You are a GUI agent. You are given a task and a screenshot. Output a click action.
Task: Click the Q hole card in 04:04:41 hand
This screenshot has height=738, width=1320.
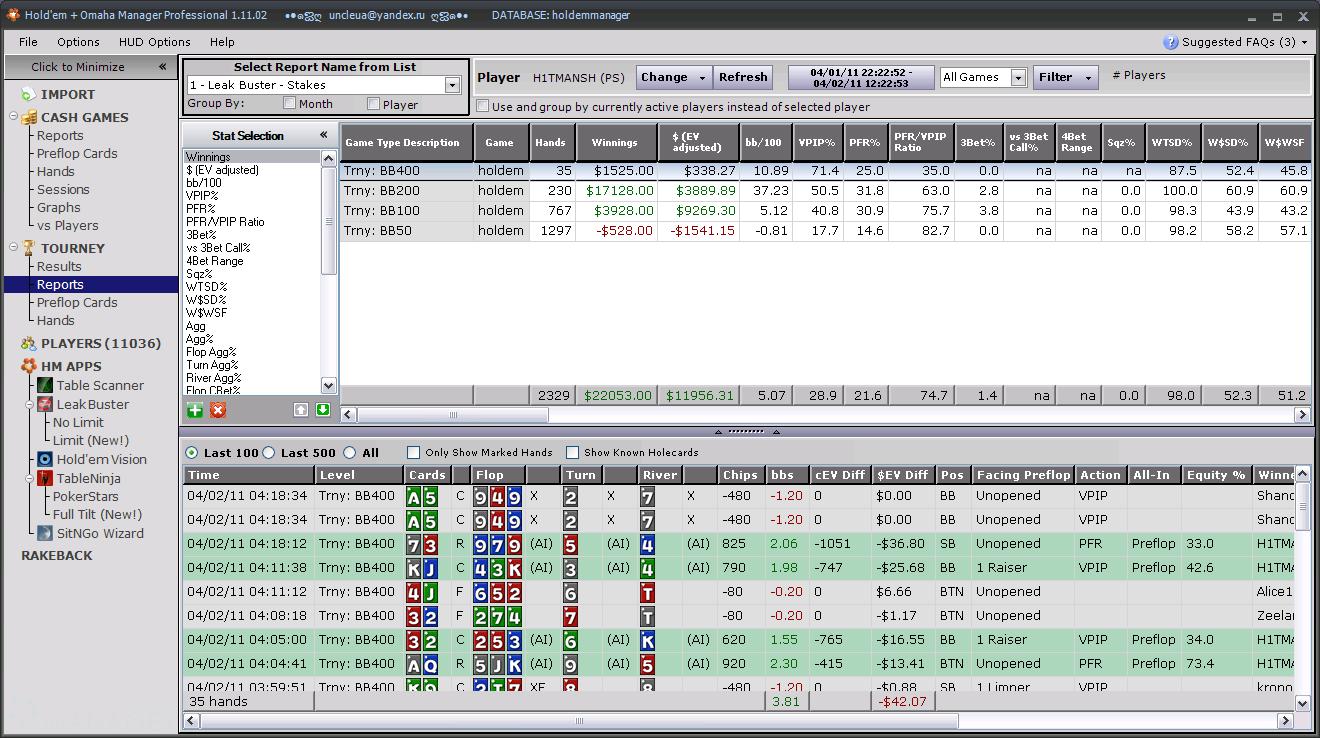(430, 664)
